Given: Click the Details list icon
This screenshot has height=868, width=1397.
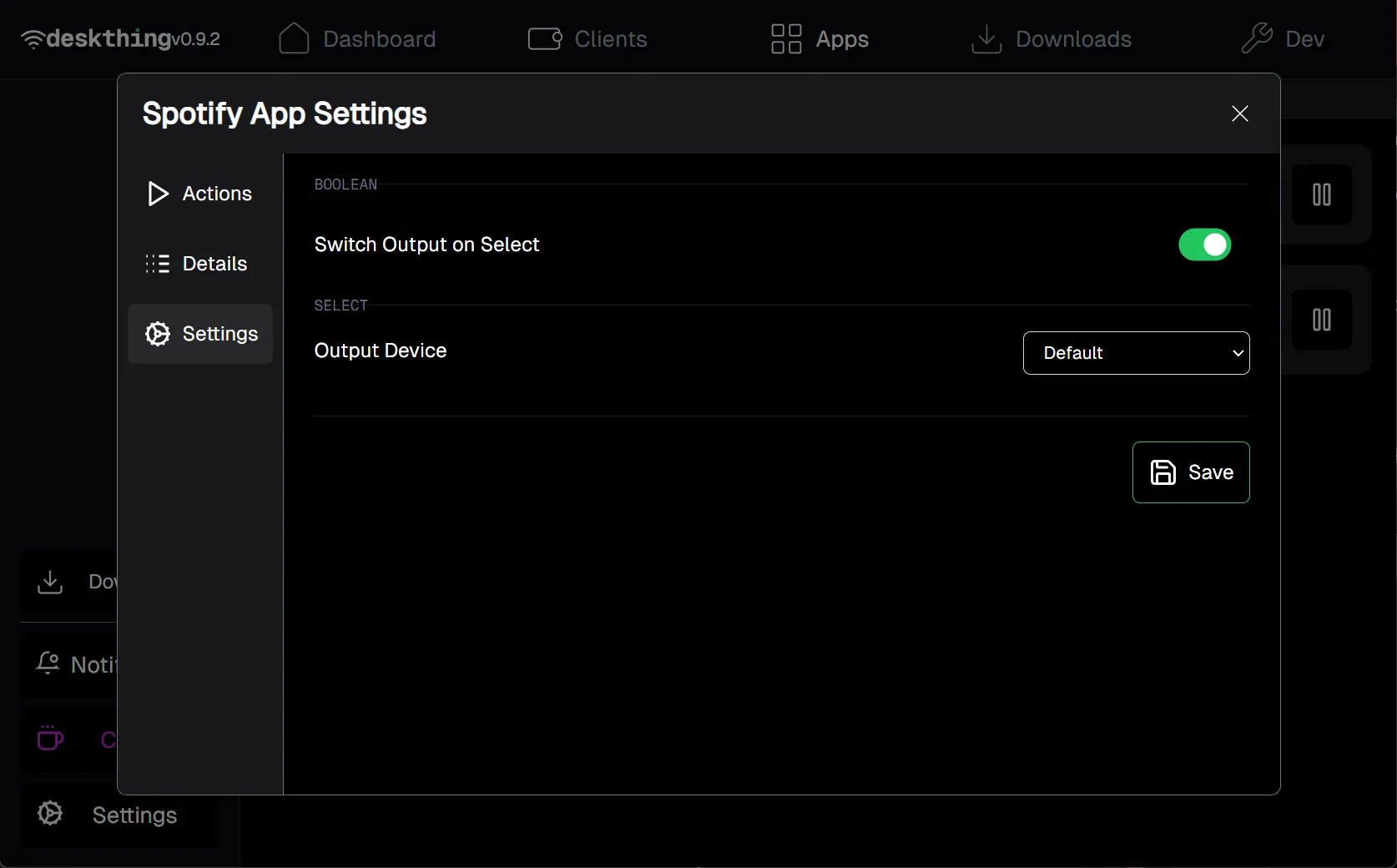Looking at the screenshot, I should coord(158,264).
